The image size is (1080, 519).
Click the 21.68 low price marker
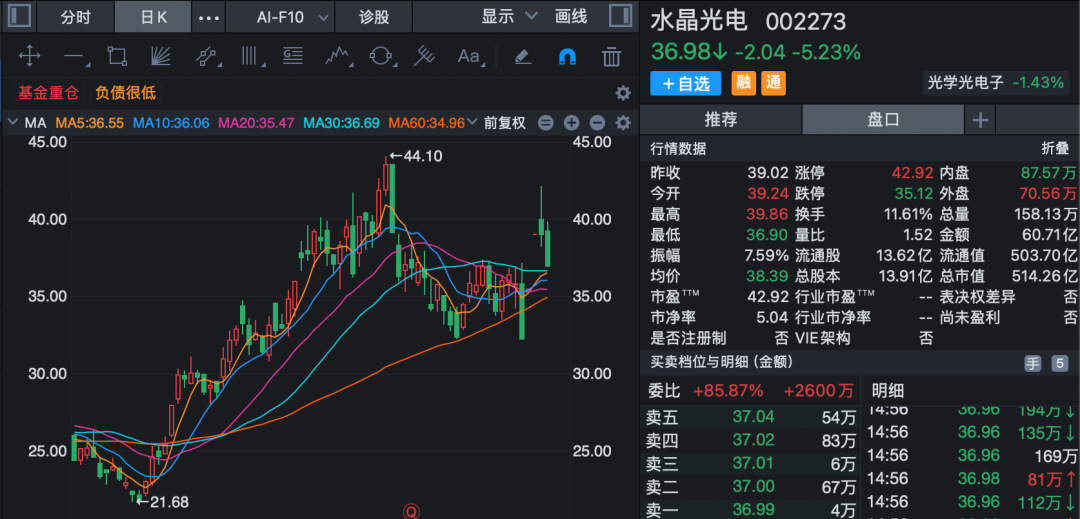tap(161, 502)
